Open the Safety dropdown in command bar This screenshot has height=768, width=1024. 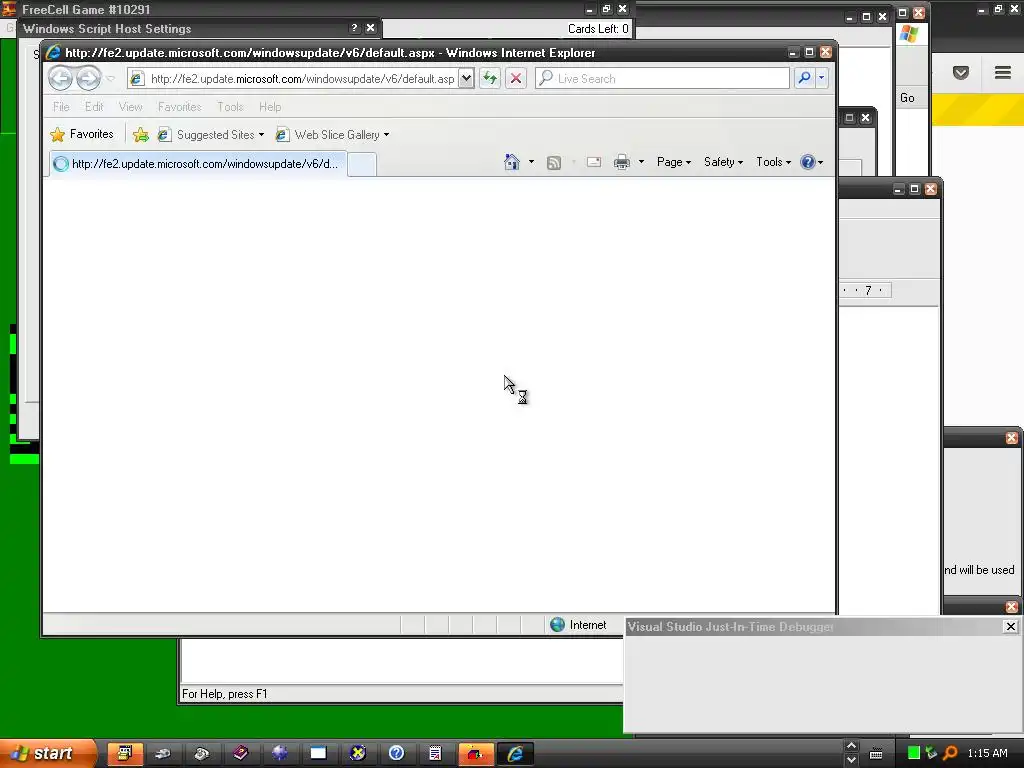(x=723, y=162)
